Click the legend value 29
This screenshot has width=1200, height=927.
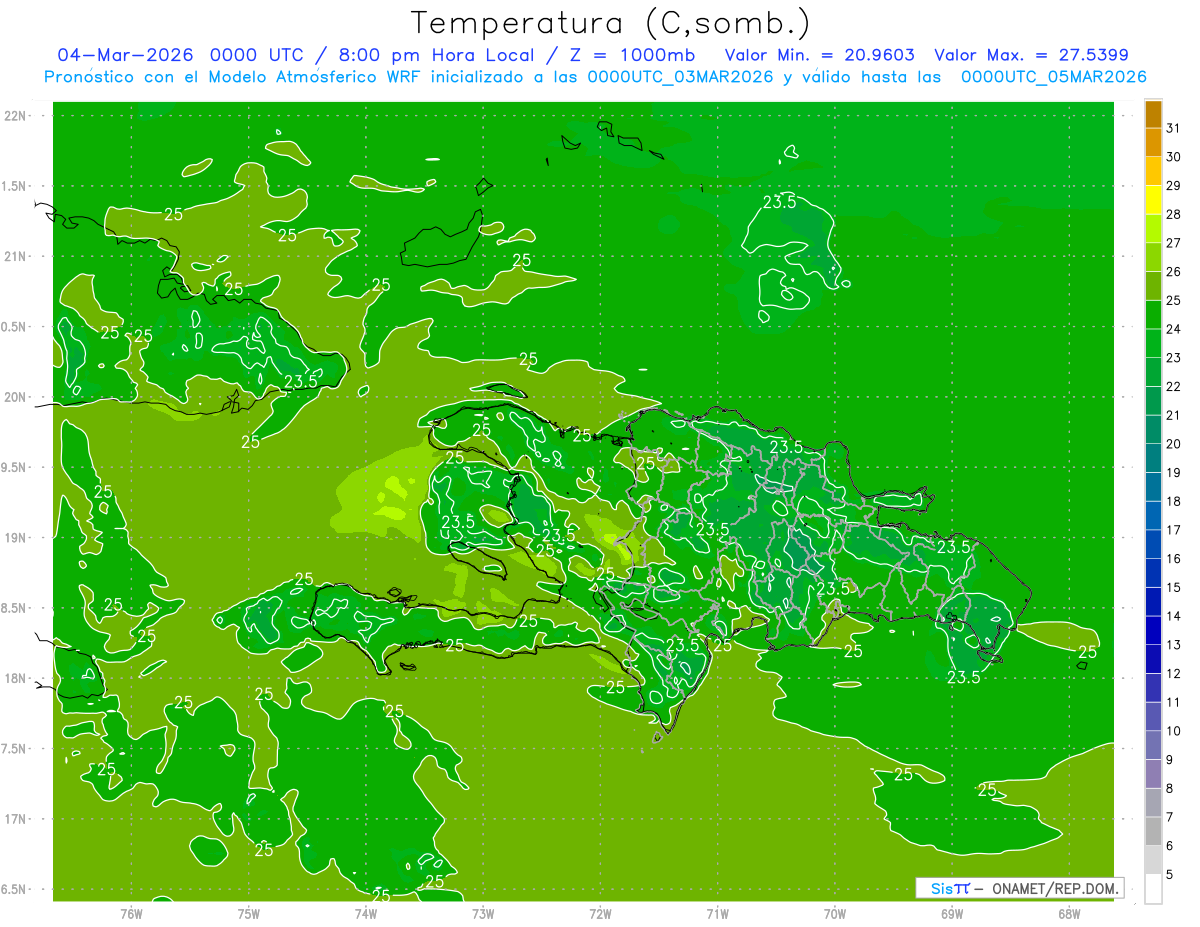[x=1173, y=185]
